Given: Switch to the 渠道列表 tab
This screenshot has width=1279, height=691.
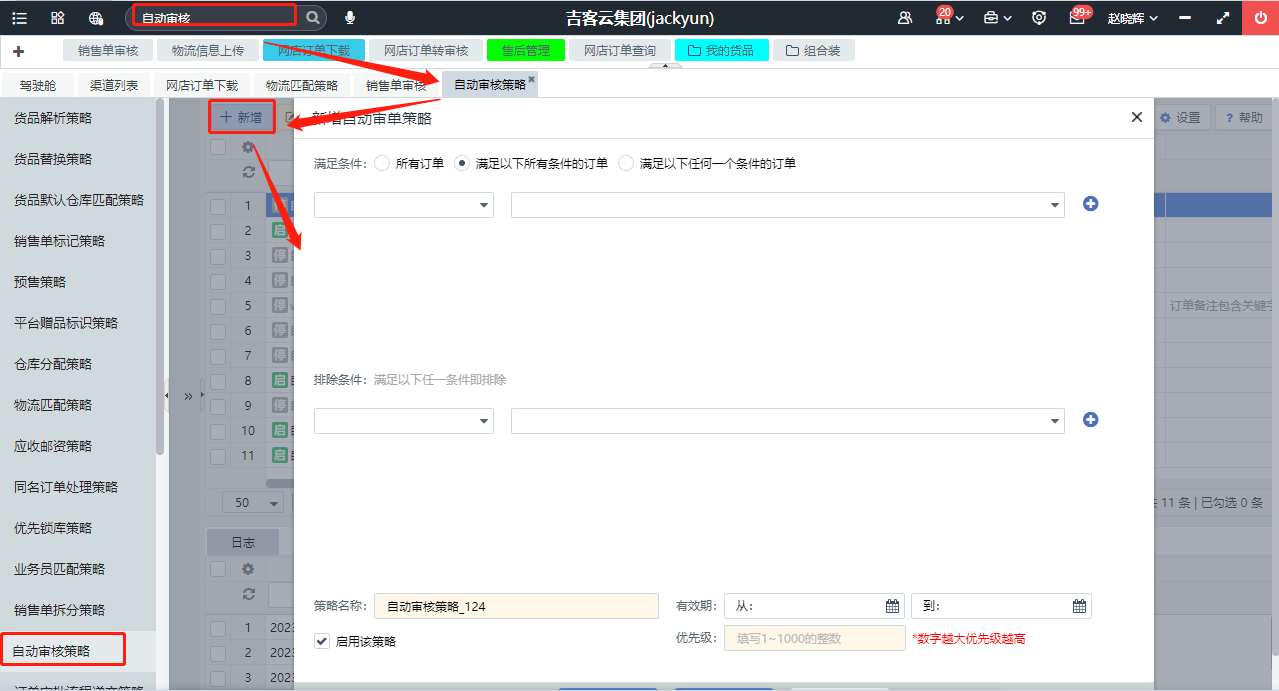Looking at the screenshot, I should point(114,85).
